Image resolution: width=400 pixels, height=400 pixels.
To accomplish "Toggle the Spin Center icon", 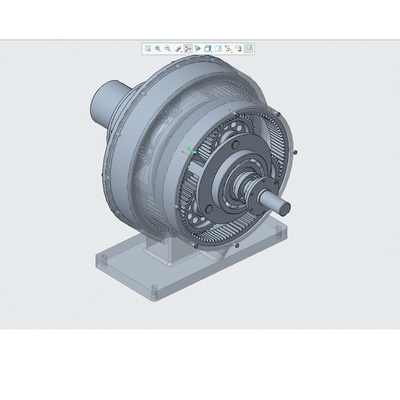I will pos(188,49).
